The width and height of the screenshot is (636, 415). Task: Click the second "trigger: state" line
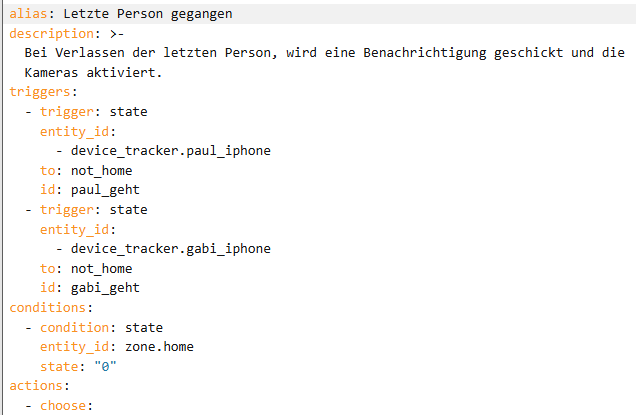(x=93, y=210)
